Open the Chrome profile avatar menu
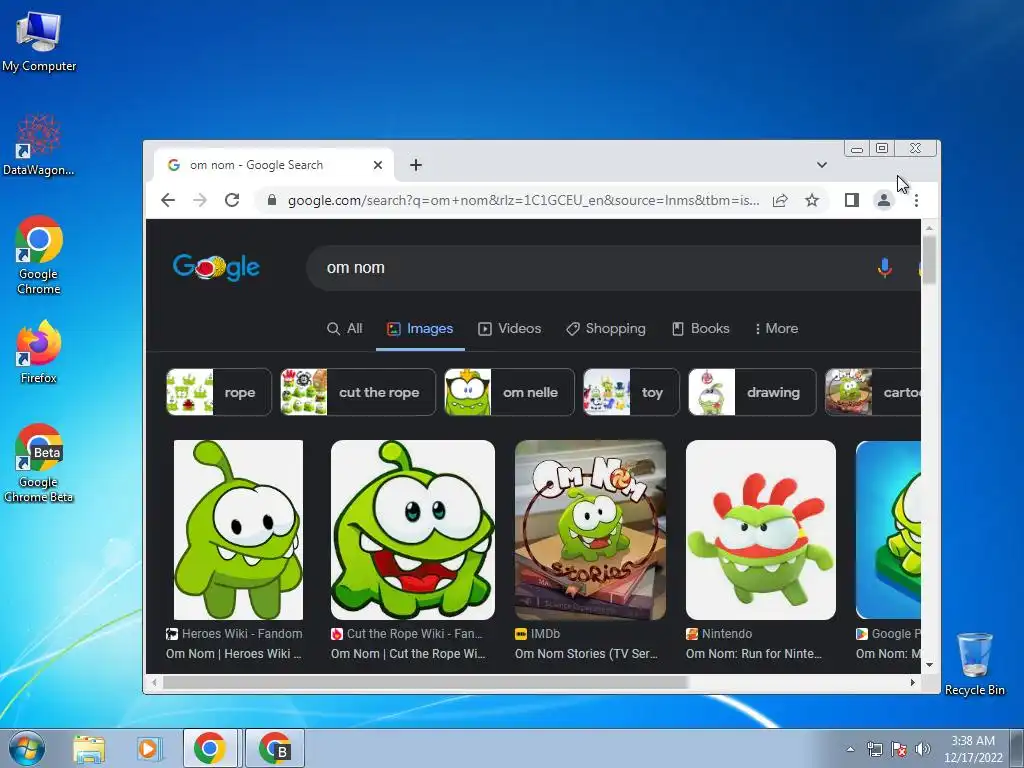 coord(884,200)
